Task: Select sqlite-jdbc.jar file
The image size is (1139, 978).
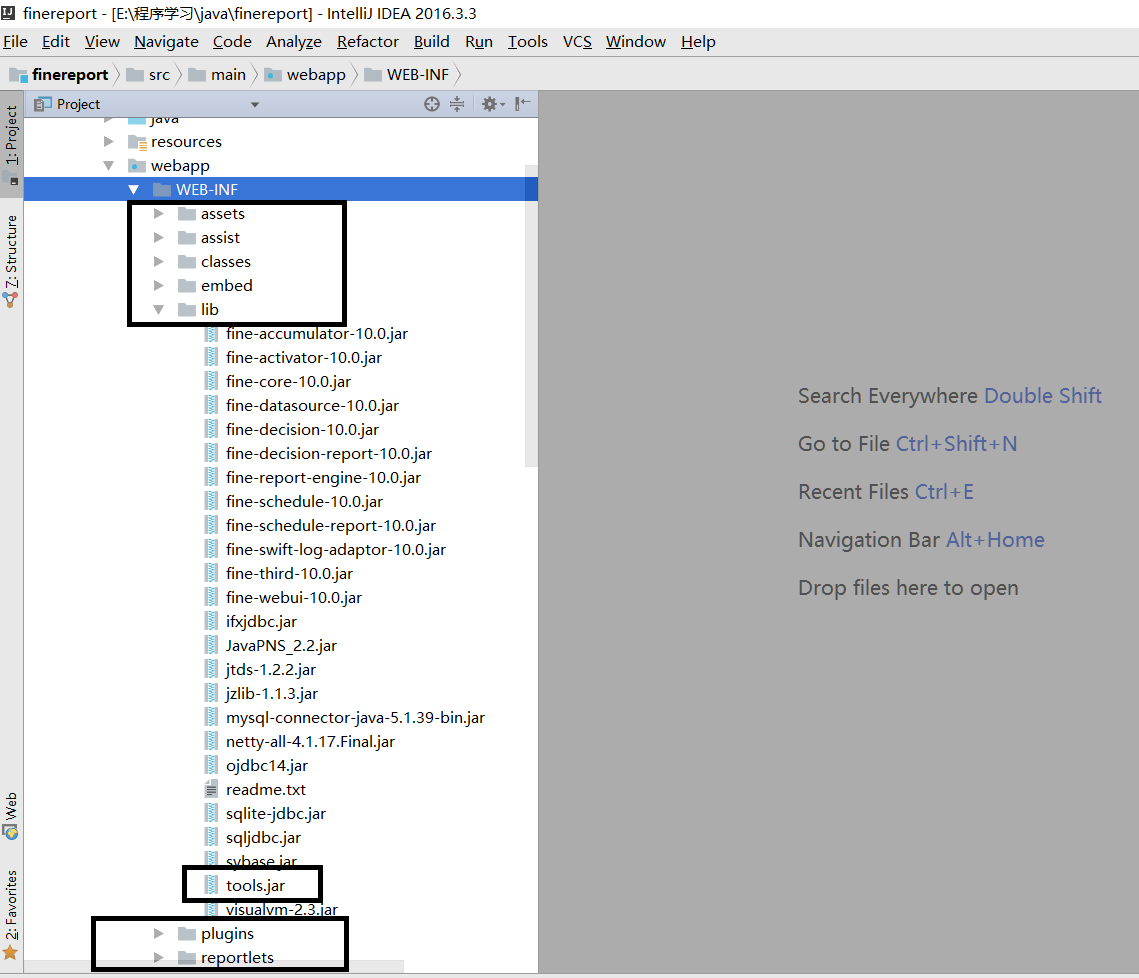Action: 275,813
